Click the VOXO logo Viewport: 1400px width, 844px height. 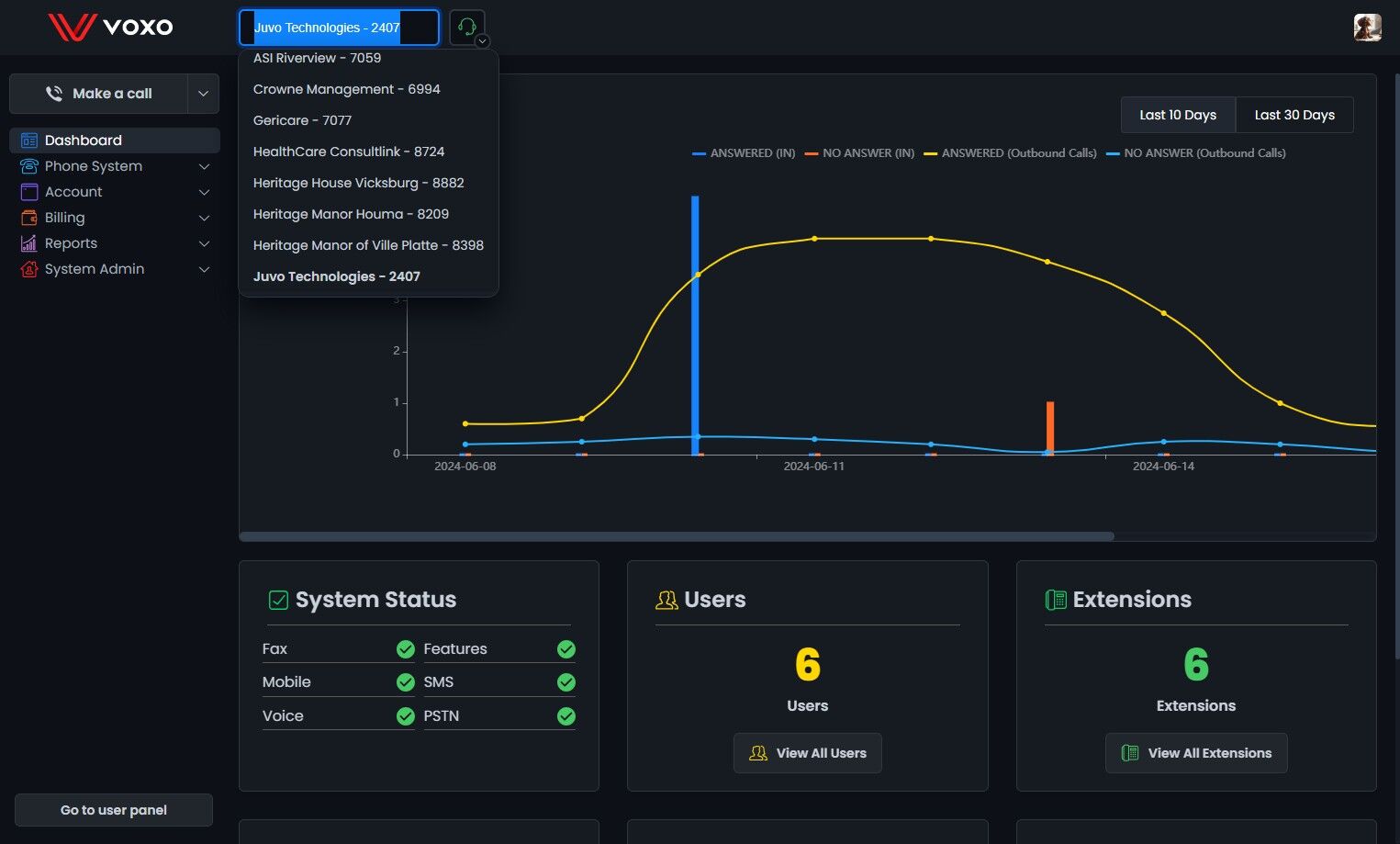pos(111,27)
